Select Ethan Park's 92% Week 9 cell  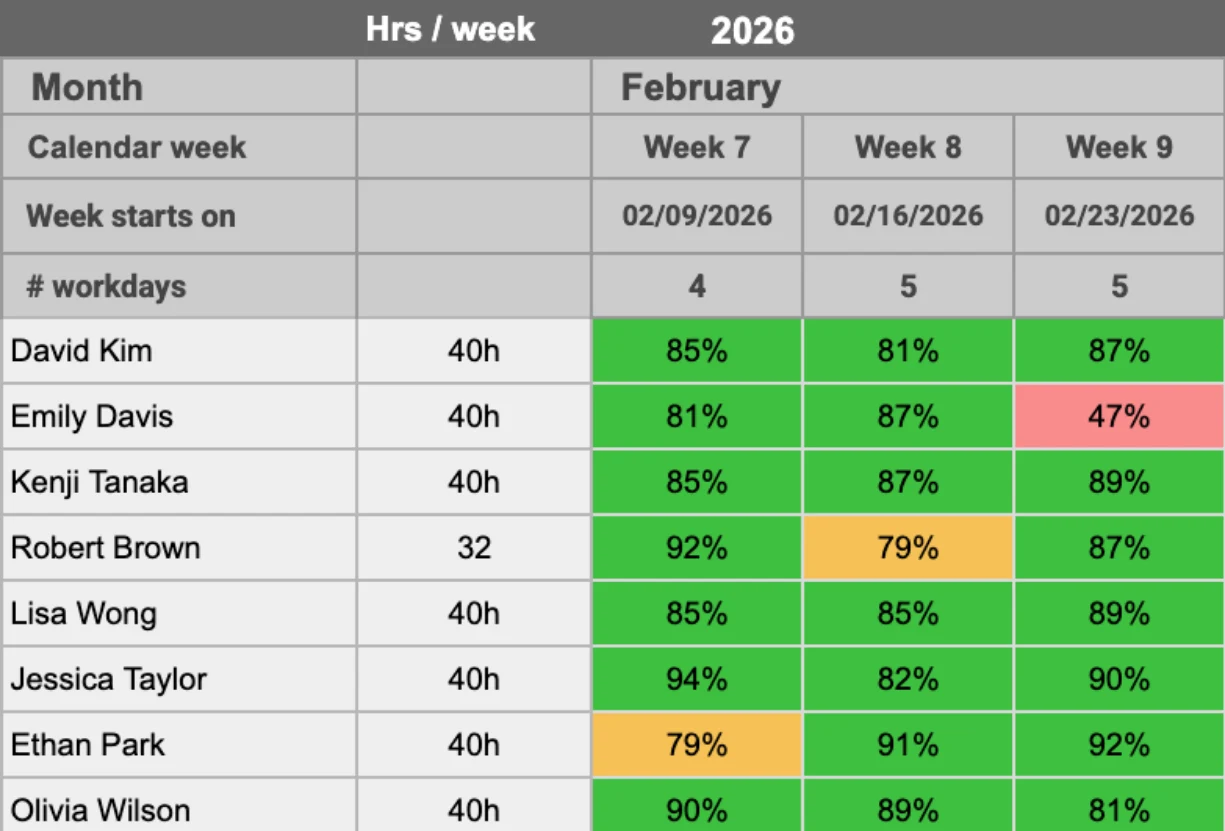pos(1119,745)
